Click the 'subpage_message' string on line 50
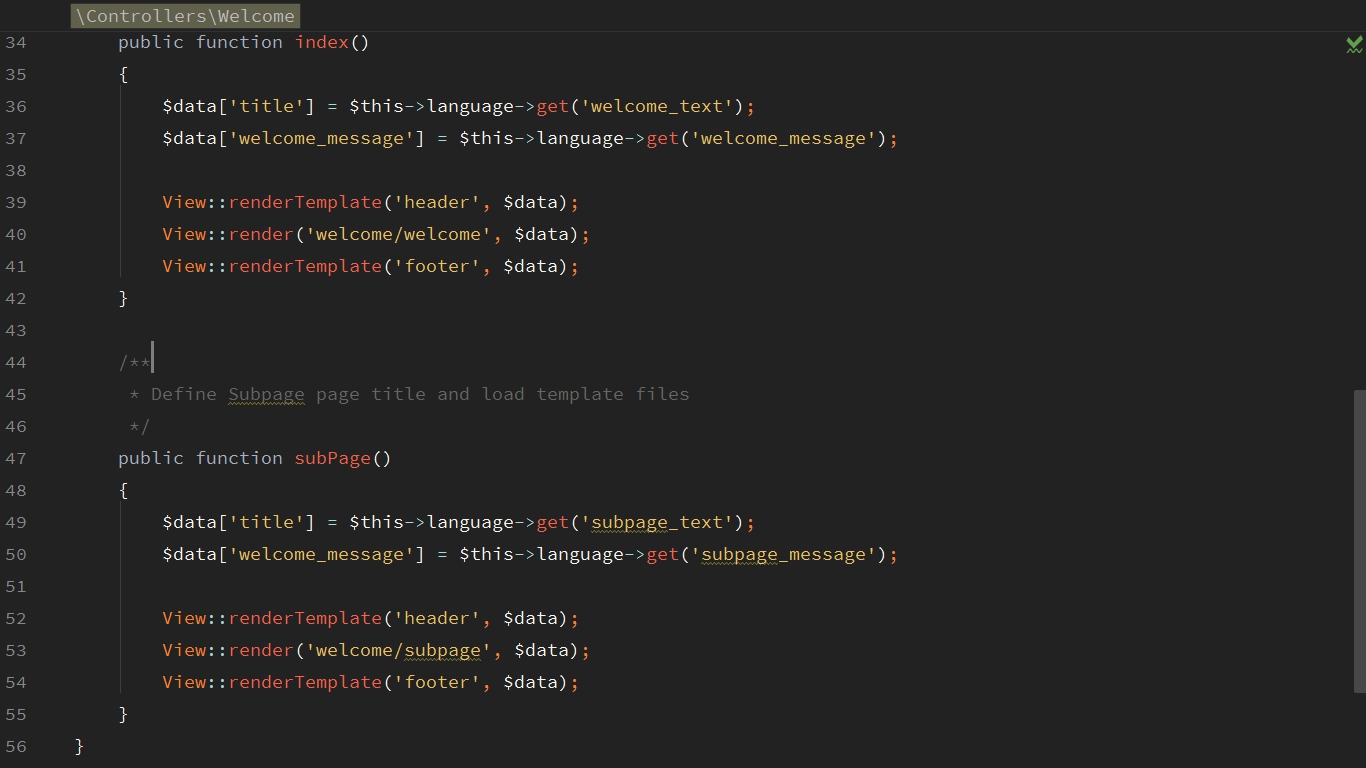Viewport: 1366px width, 768px height. [x=784, y=554]
